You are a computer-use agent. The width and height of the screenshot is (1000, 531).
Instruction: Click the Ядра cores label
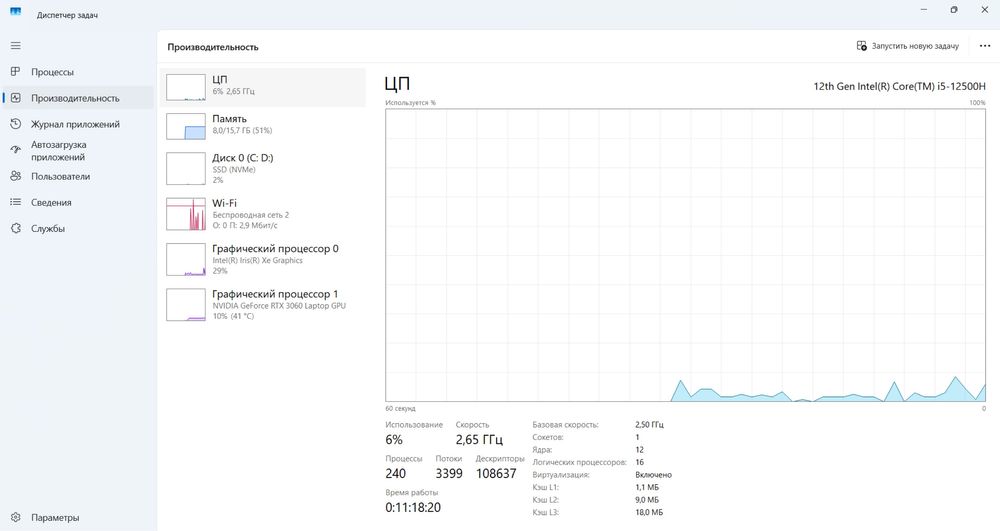coord(542,450)
